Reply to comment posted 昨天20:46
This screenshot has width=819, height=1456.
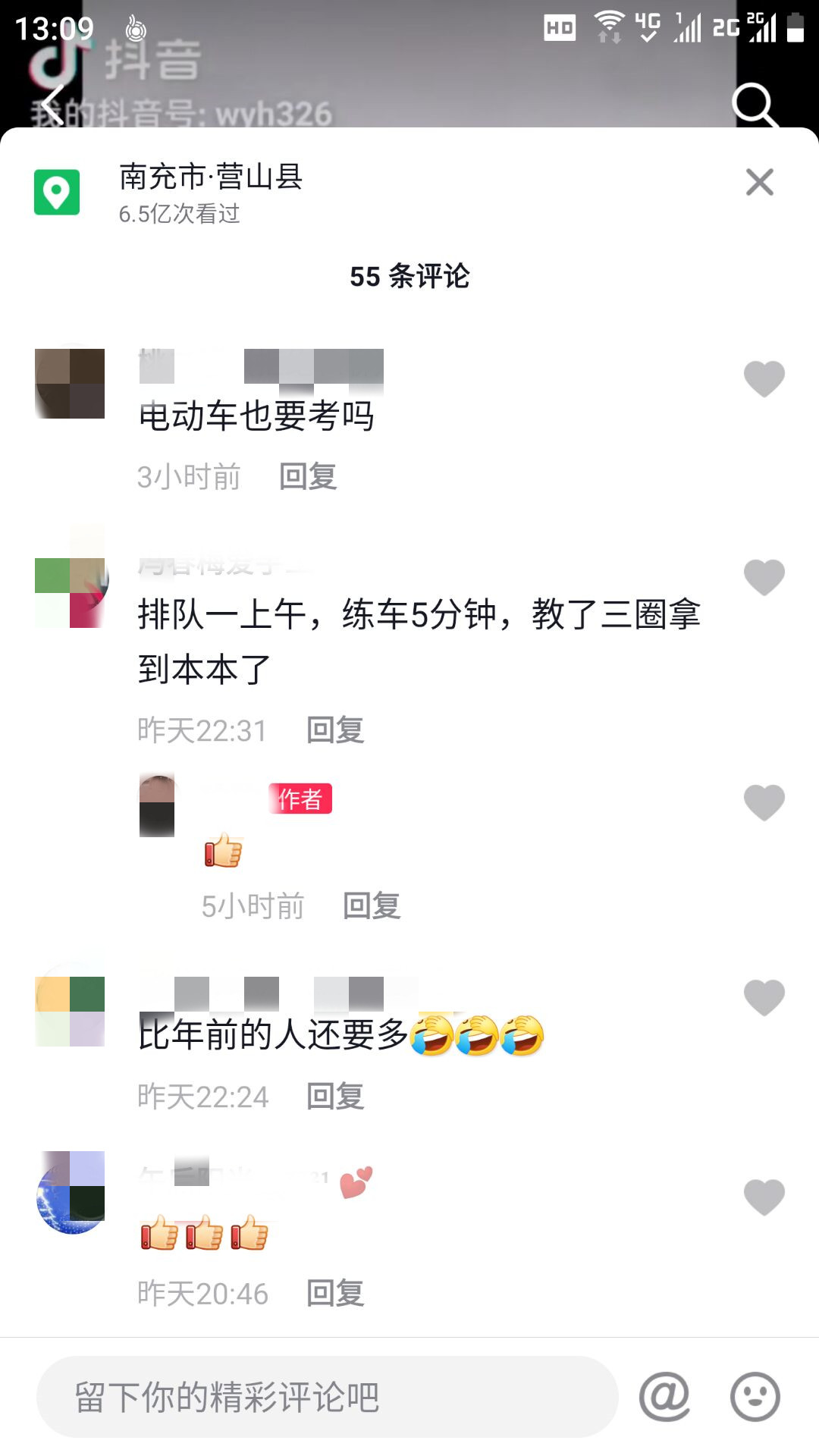335,1293
